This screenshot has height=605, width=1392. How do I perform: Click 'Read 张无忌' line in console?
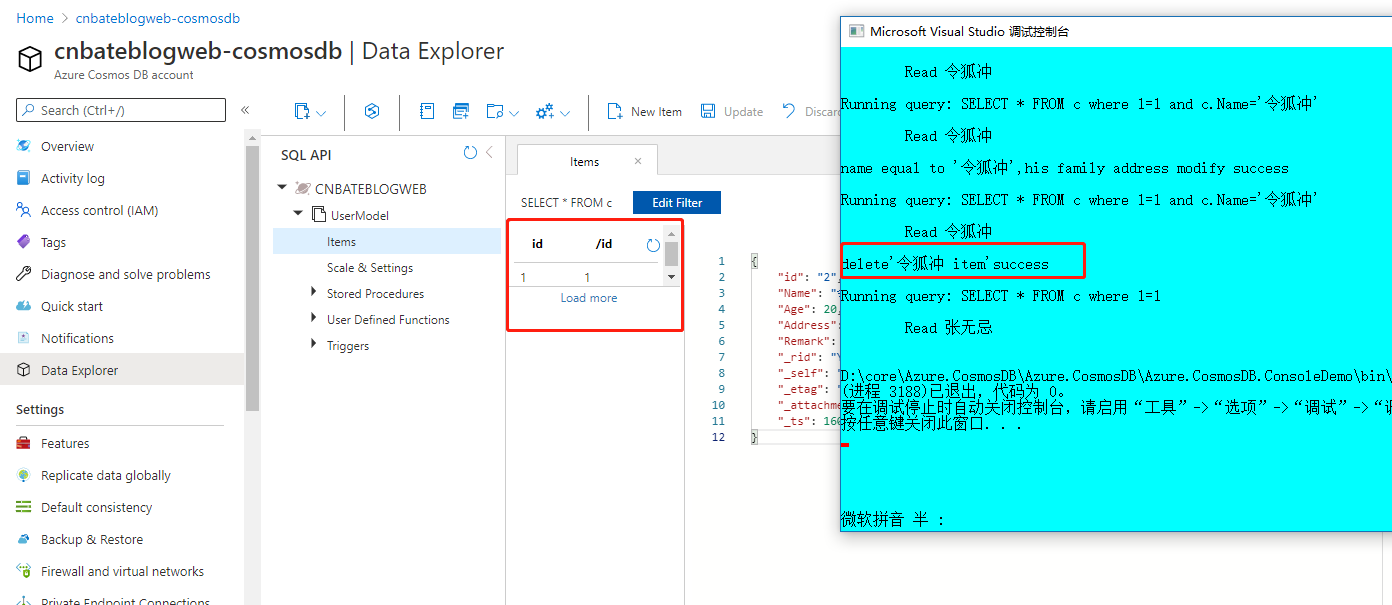pos(948,328)
